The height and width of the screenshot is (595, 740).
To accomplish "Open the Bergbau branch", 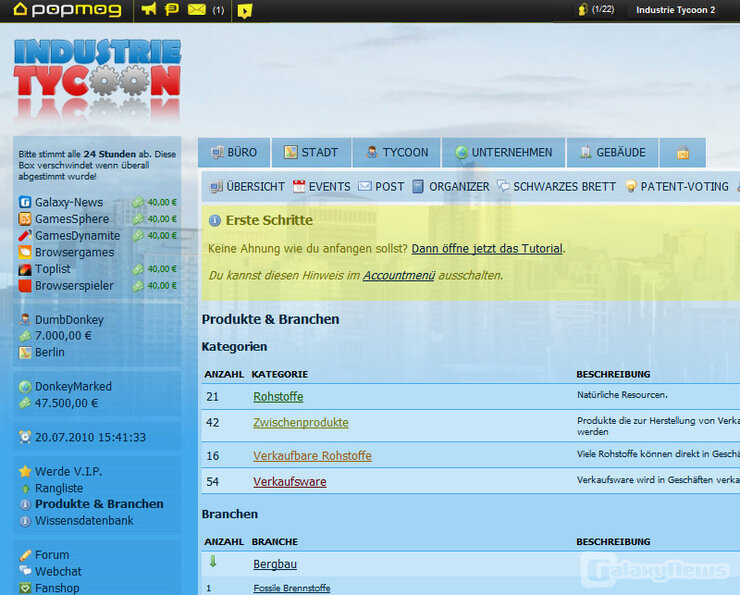I will (275, 564).
